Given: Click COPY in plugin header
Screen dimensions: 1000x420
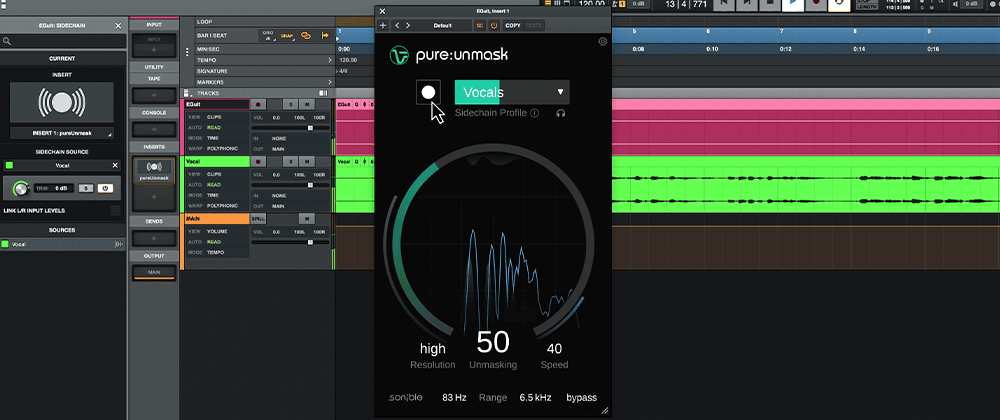Looking at the screenshot, I should click(512, 25).
